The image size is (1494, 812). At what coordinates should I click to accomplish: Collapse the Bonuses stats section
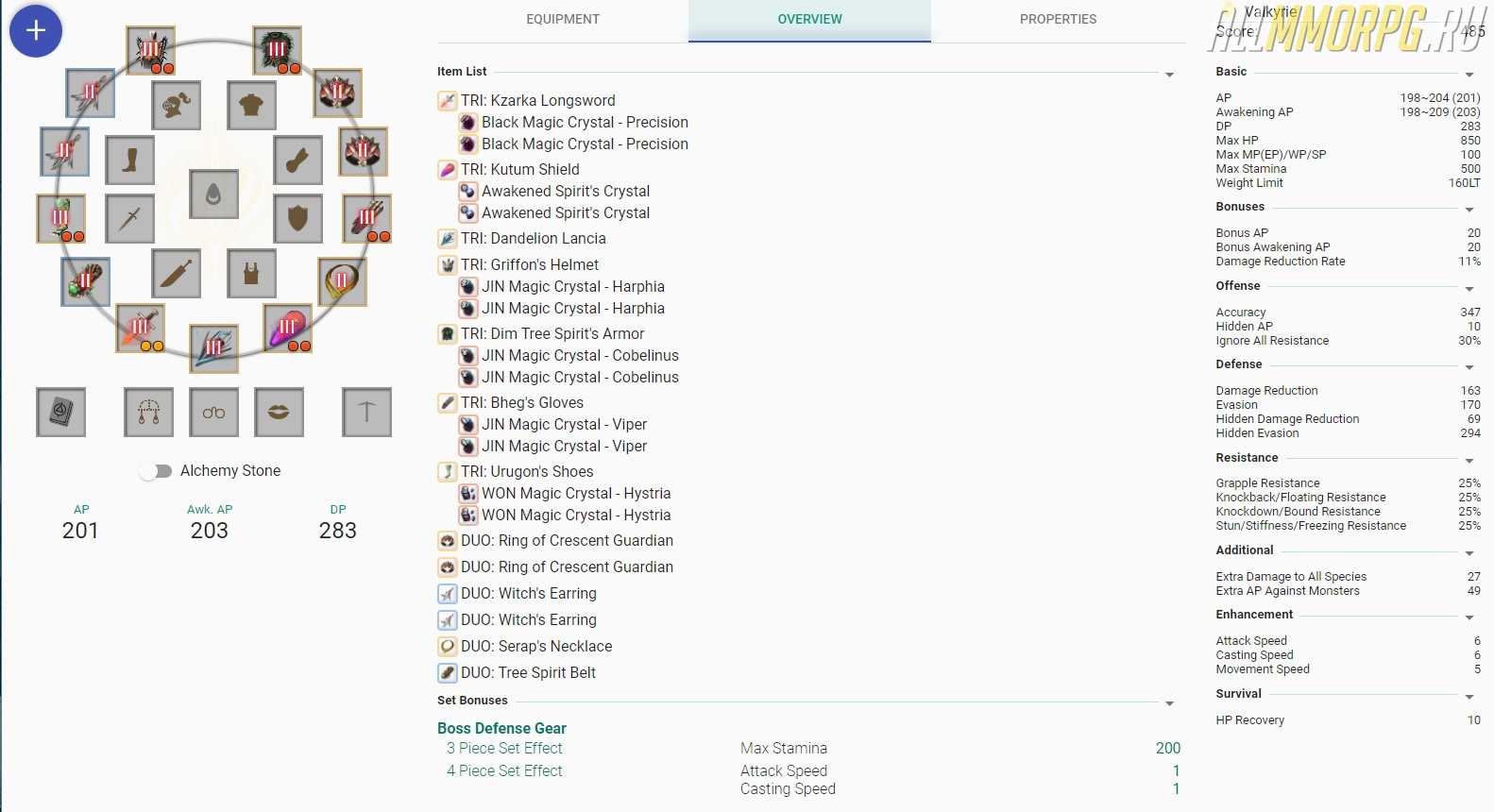pos(1469,210)
